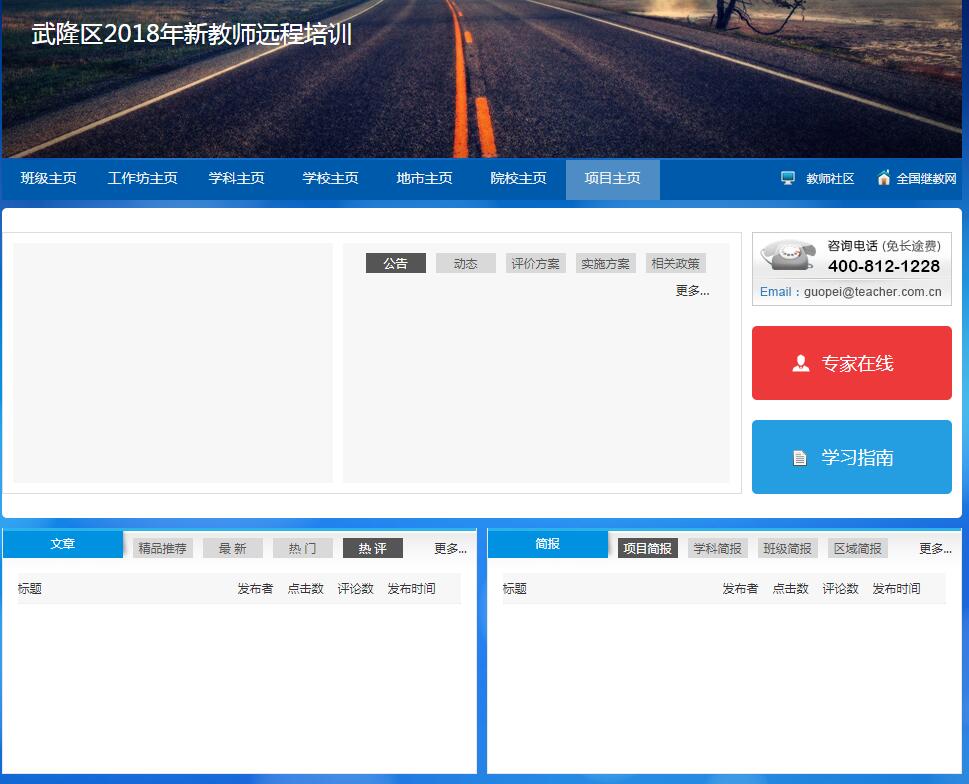The height and width of the screenshot is (784, 969).
Task: Select the 文章 section header tab
Action: coord(62,544)
